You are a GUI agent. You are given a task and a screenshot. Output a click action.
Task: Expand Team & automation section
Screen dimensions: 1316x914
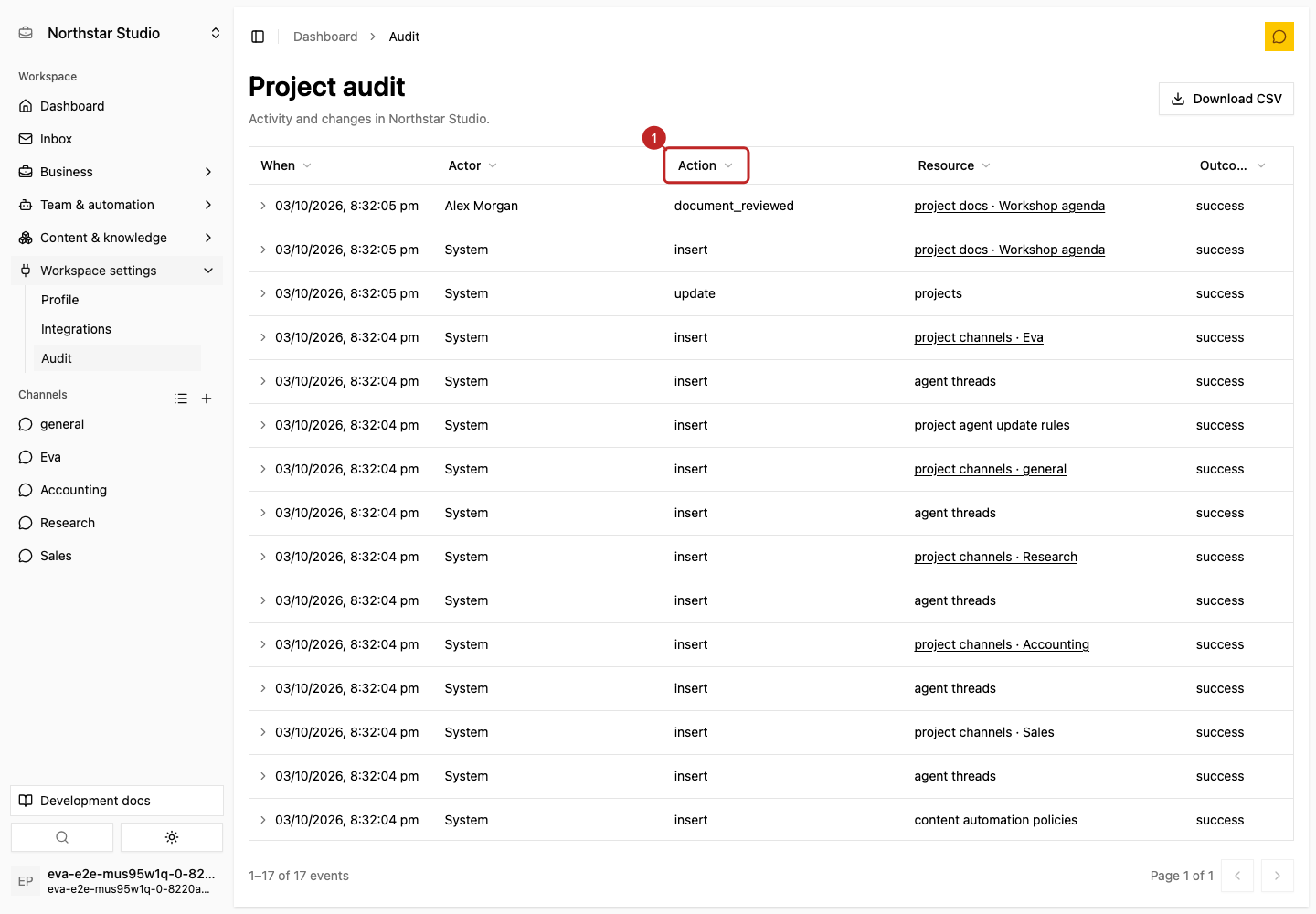[117, 205]
